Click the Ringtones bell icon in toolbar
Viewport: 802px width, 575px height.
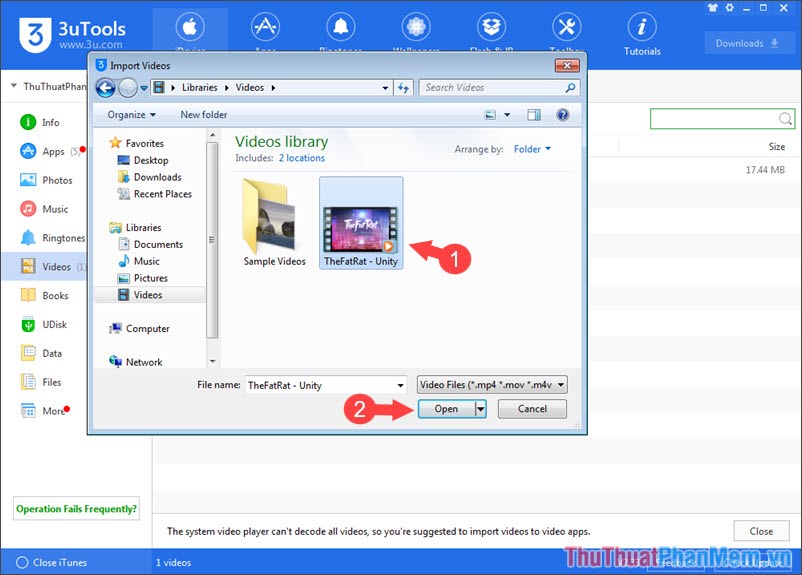click(x=340, y=27)
